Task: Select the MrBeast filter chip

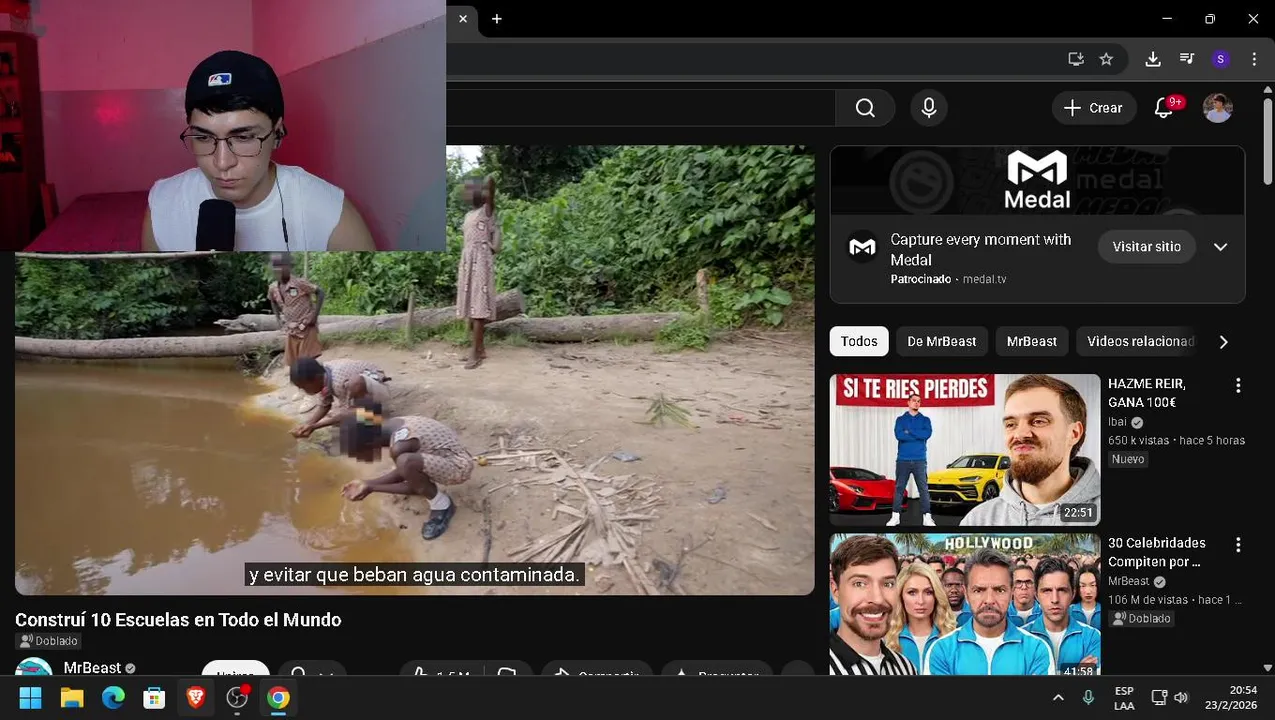Action: point(1031,342)
